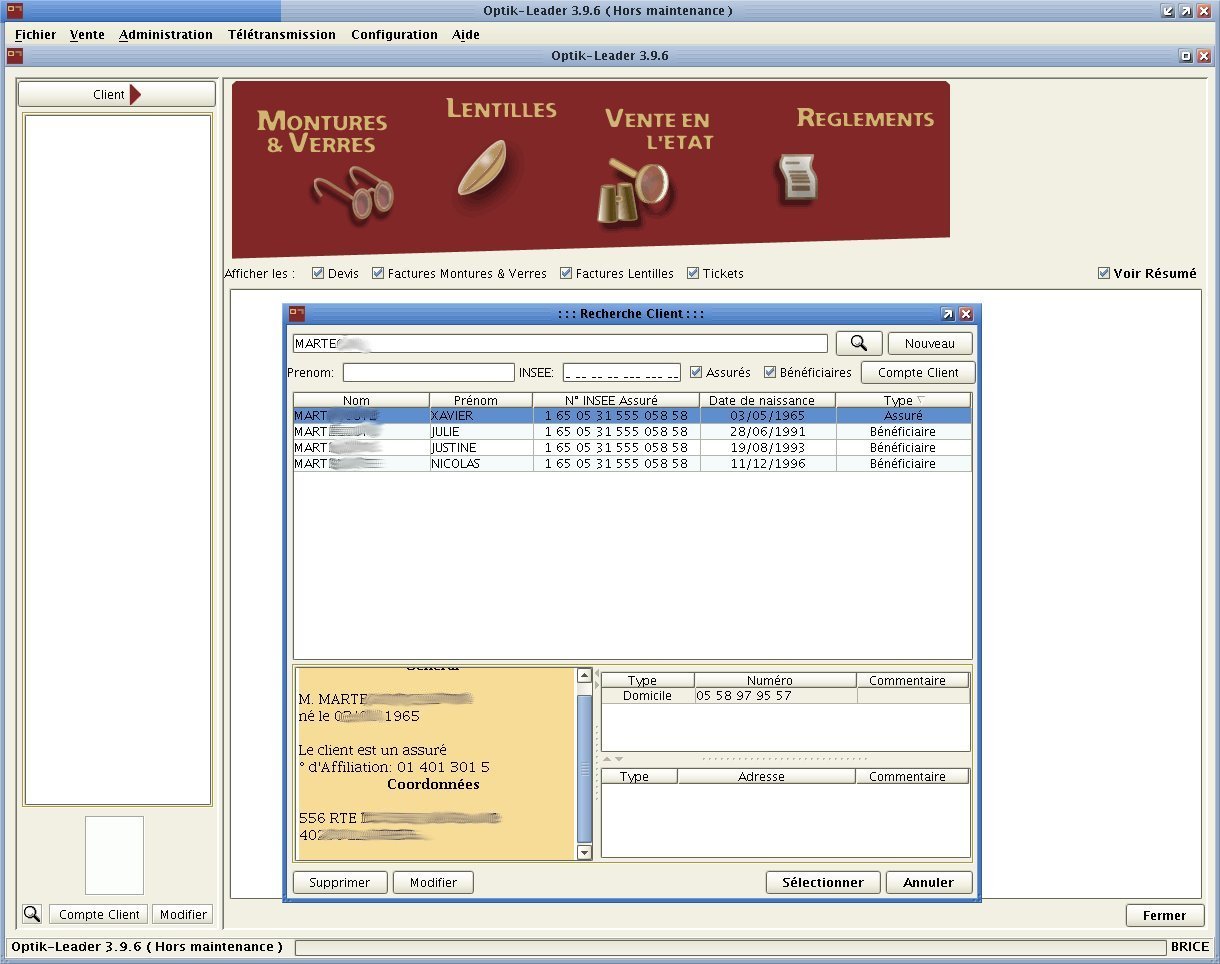Image resolution: width=1220 pixels, height=964 pixels.
Task: Toggle the Assurés checkbox
Action: (696, 372)
